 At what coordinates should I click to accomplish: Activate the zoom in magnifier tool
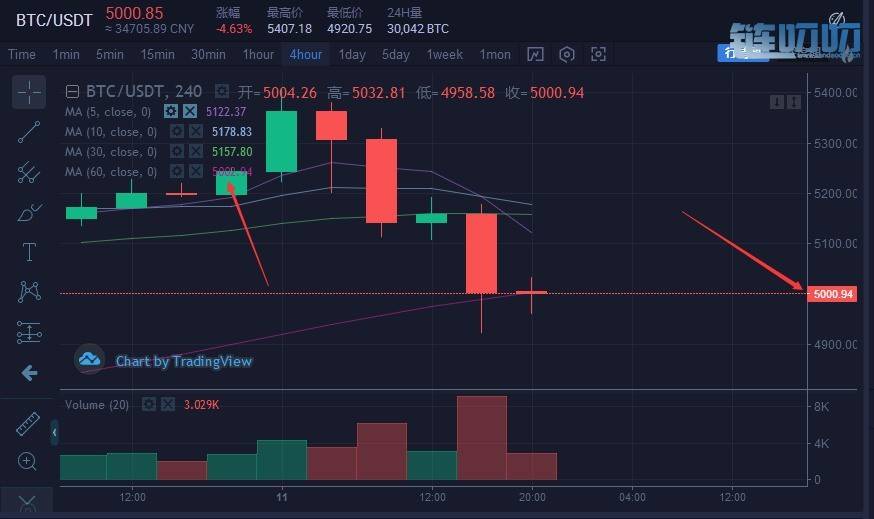pos(27,462)
